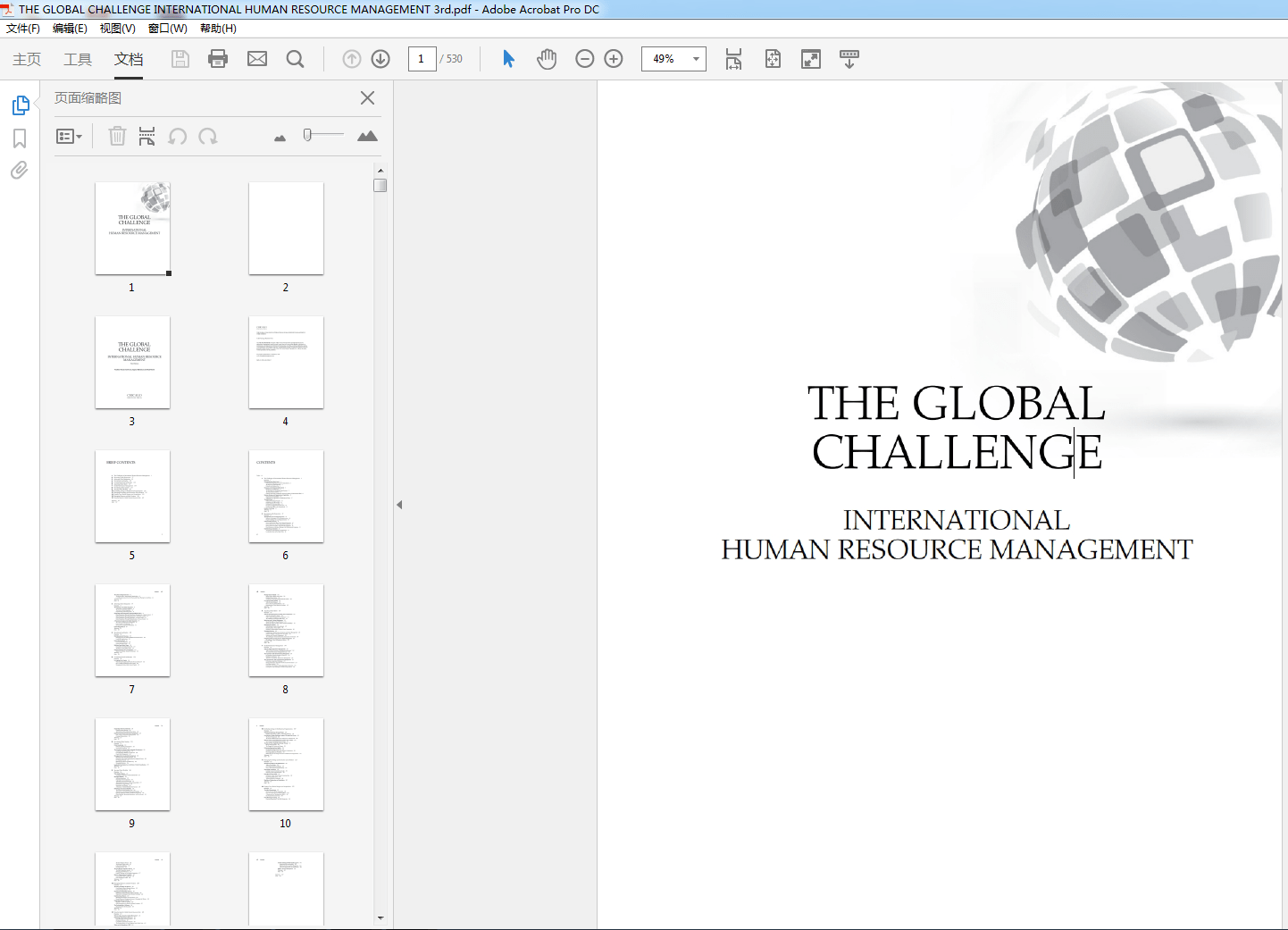Select page 6 thumbnail
This screenshot has height=930, width=1288.
286,497
